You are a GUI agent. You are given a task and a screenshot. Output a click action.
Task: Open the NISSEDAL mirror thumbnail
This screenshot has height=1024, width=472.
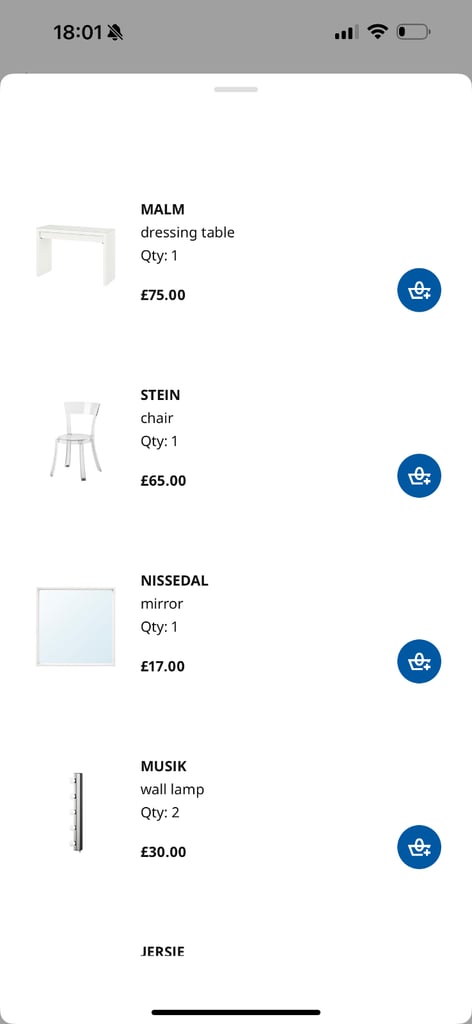(x=76, y=626)
